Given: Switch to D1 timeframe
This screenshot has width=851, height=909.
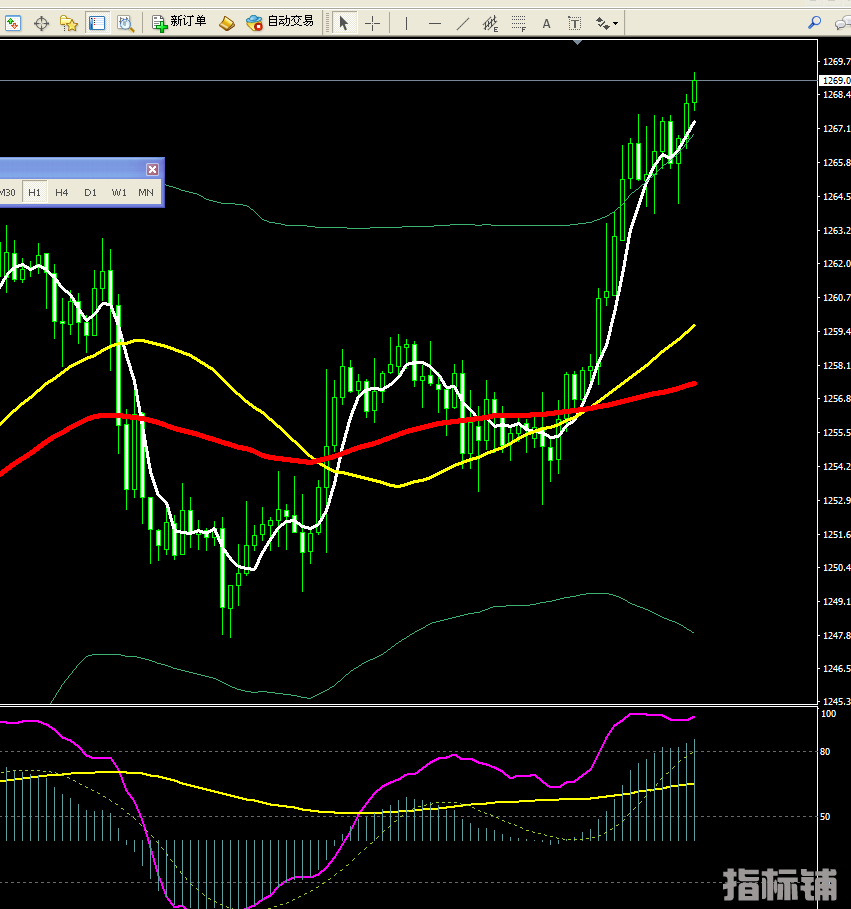Looking at the screenshot, I should tap(90, 192).
